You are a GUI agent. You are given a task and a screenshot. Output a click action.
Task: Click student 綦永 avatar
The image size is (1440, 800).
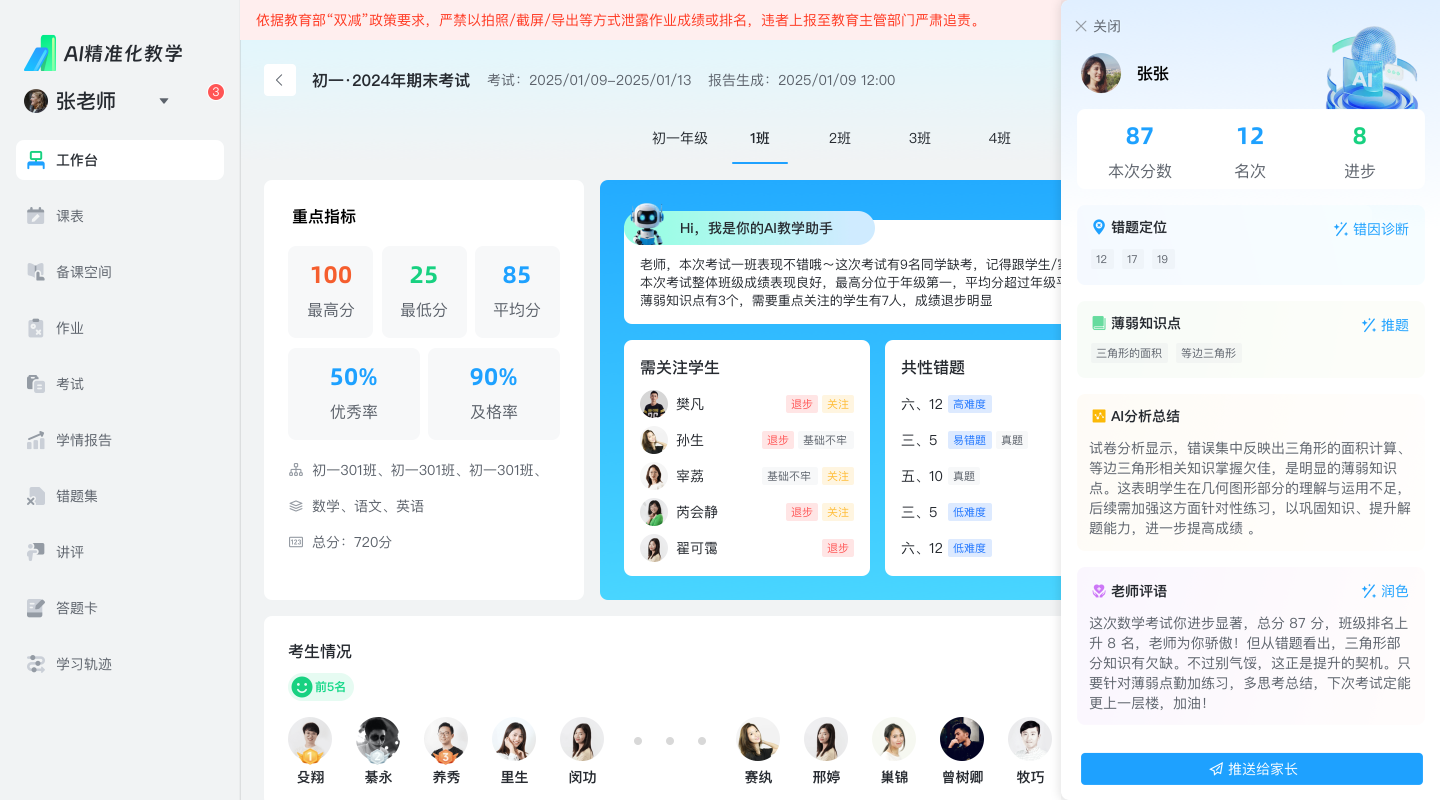coord(378,740)
